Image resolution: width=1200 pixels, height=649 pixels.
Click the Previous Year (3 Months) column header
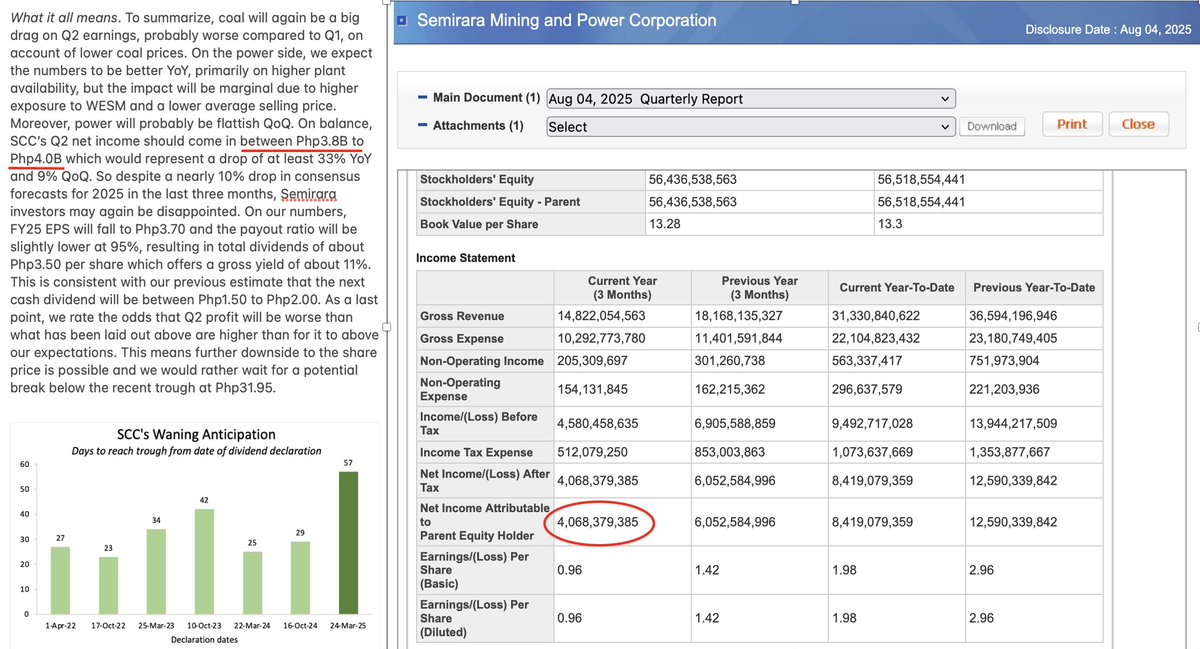759,288
